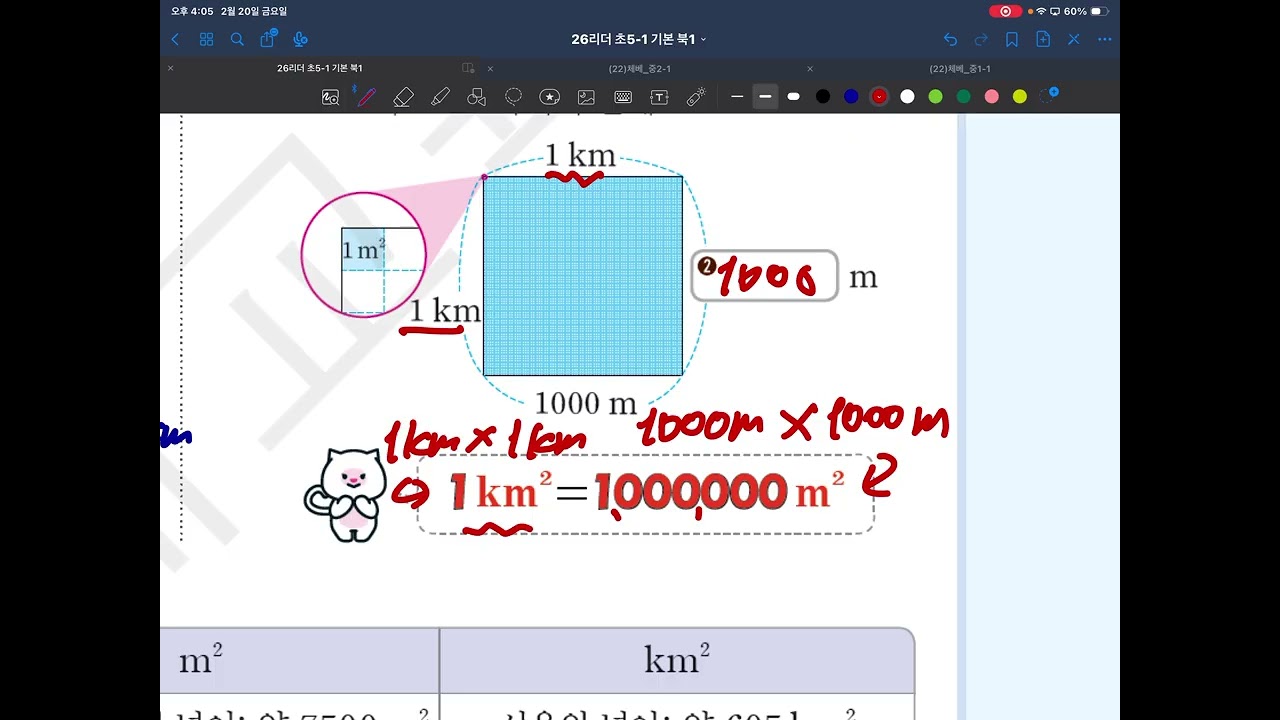Select the Text box tool

click(x=659, y=97)
